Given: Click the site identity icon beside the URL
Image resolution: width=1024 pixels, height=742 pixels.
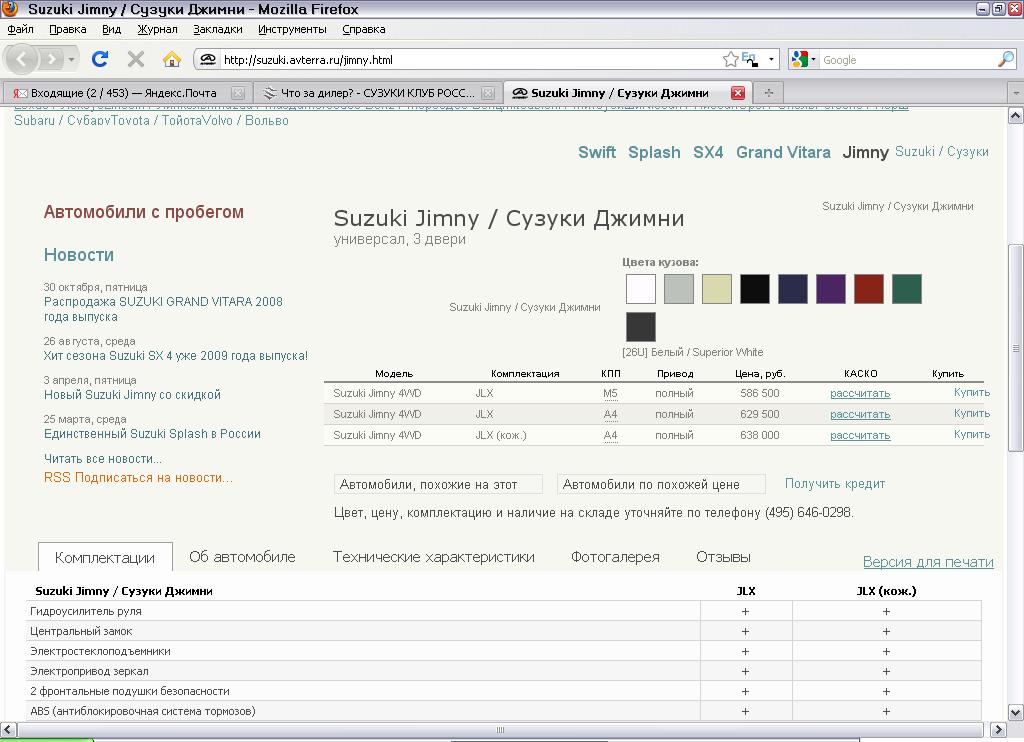Looking at the screenshot, I should coord(208,59).
